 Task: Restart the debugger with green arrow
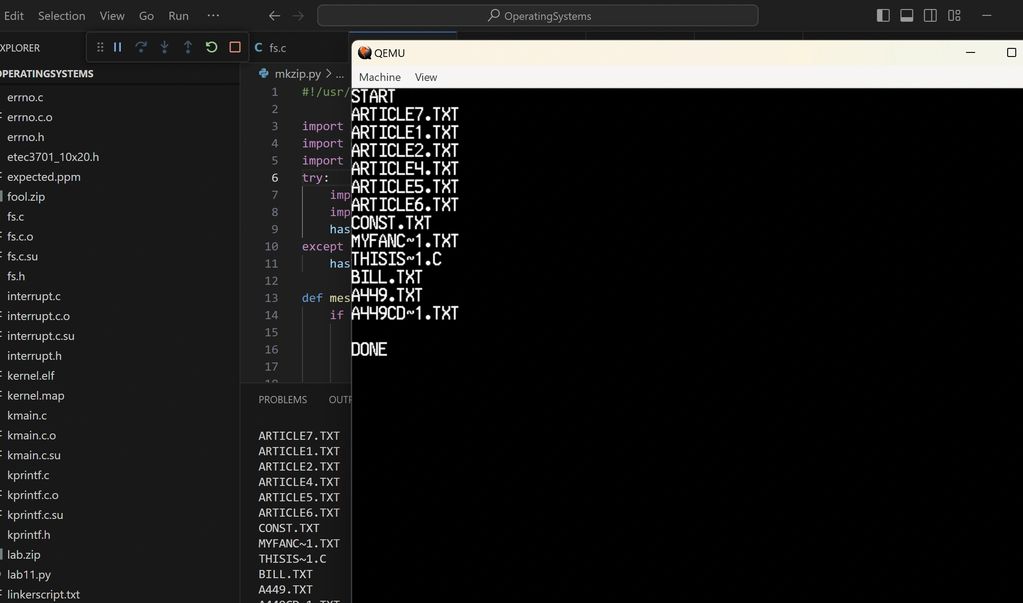(211, 47)
